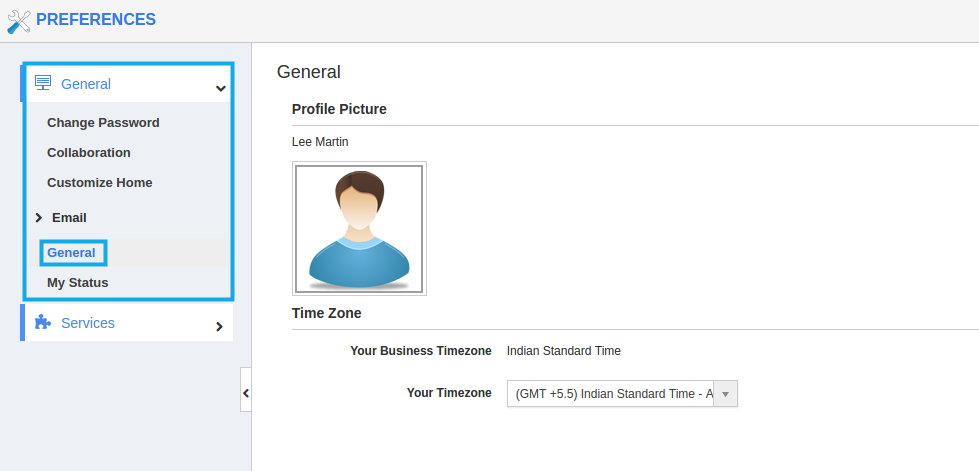This screenshot has width=979, height=471.
Task: Click the Services puzzle piece icon
Action: (43, 322)
